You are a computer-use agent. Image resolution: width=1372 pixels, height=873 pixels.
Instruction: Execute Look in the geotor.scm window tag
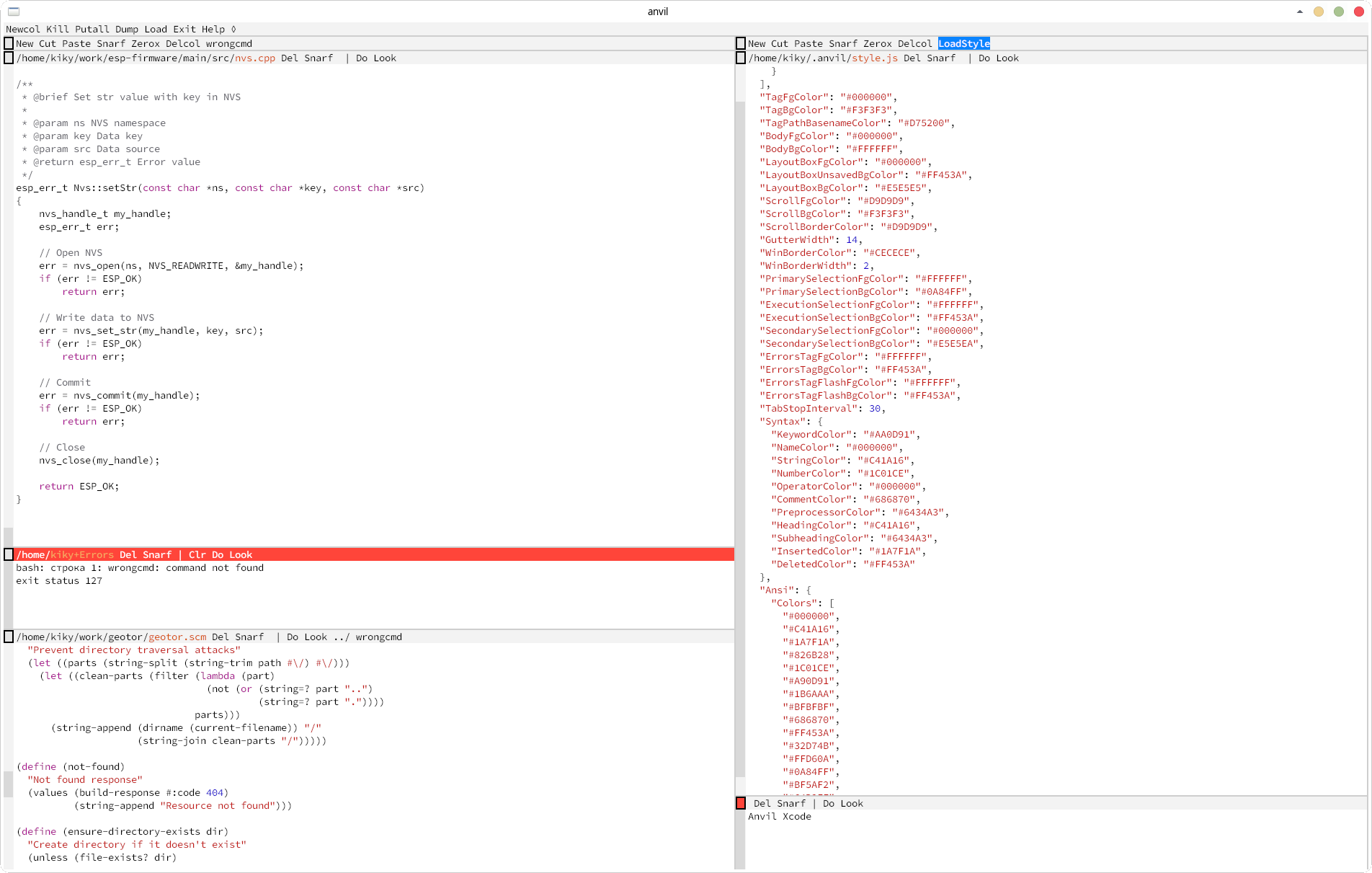point(316,637)
